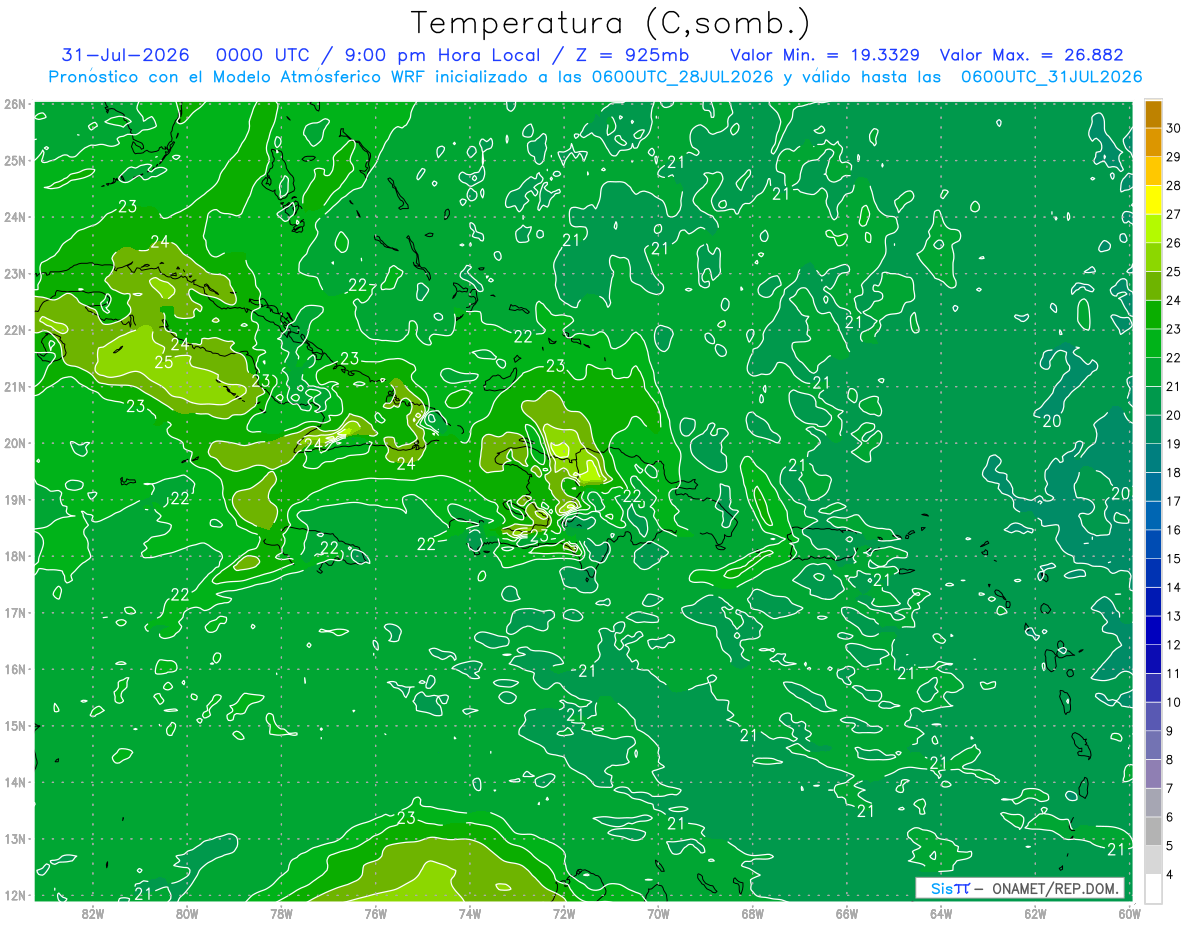Click the "78W" longitude axis label
This screenshot has width=1200, height=927.
(x=281, y=913)
